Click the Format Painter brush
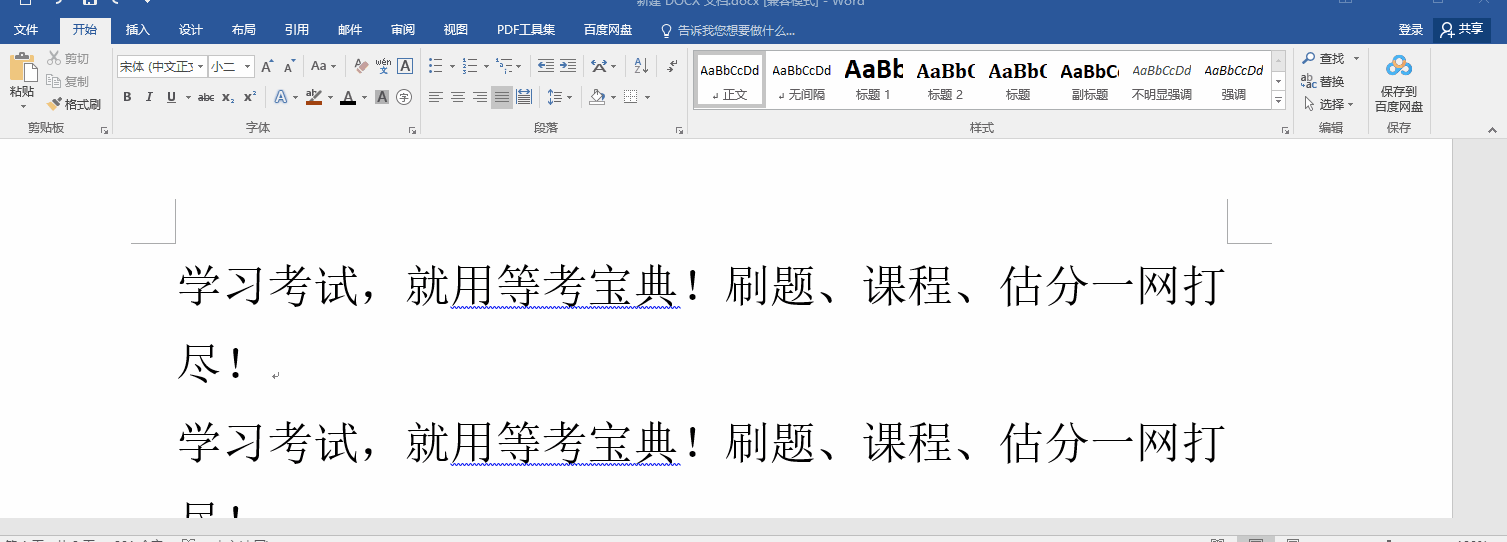 click(x=55, y=104)
